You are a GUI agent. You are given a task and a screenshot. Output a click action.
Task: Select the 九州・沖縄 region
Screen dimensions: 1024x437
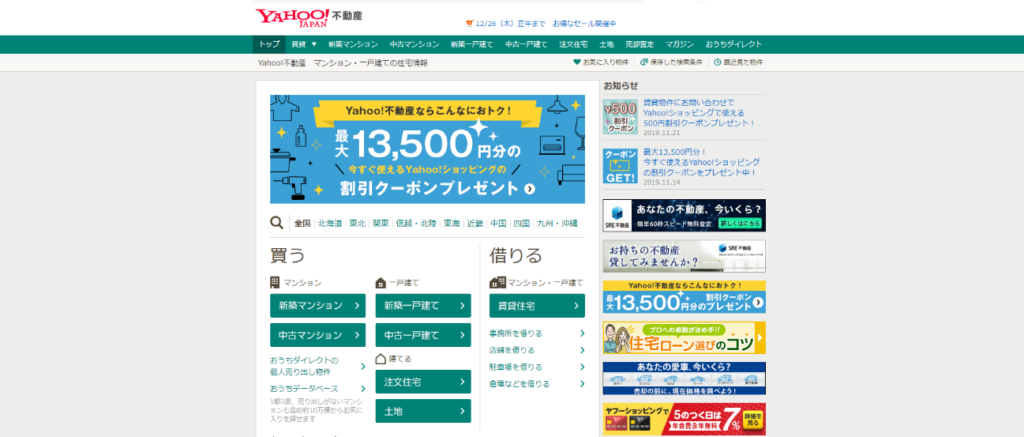coord(557,223)
